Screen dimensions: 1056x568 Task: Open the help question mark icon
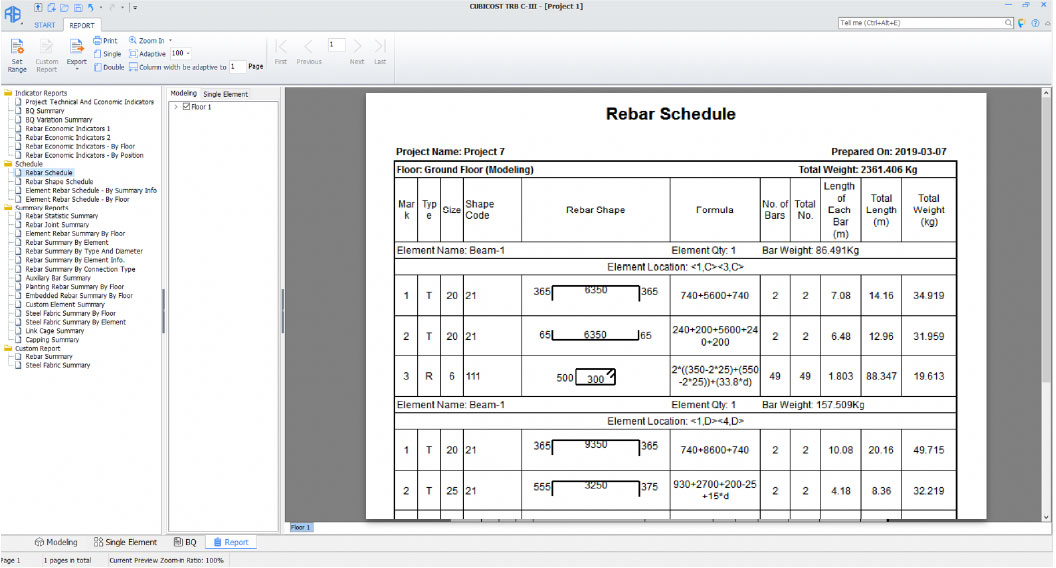(1033, 23)
